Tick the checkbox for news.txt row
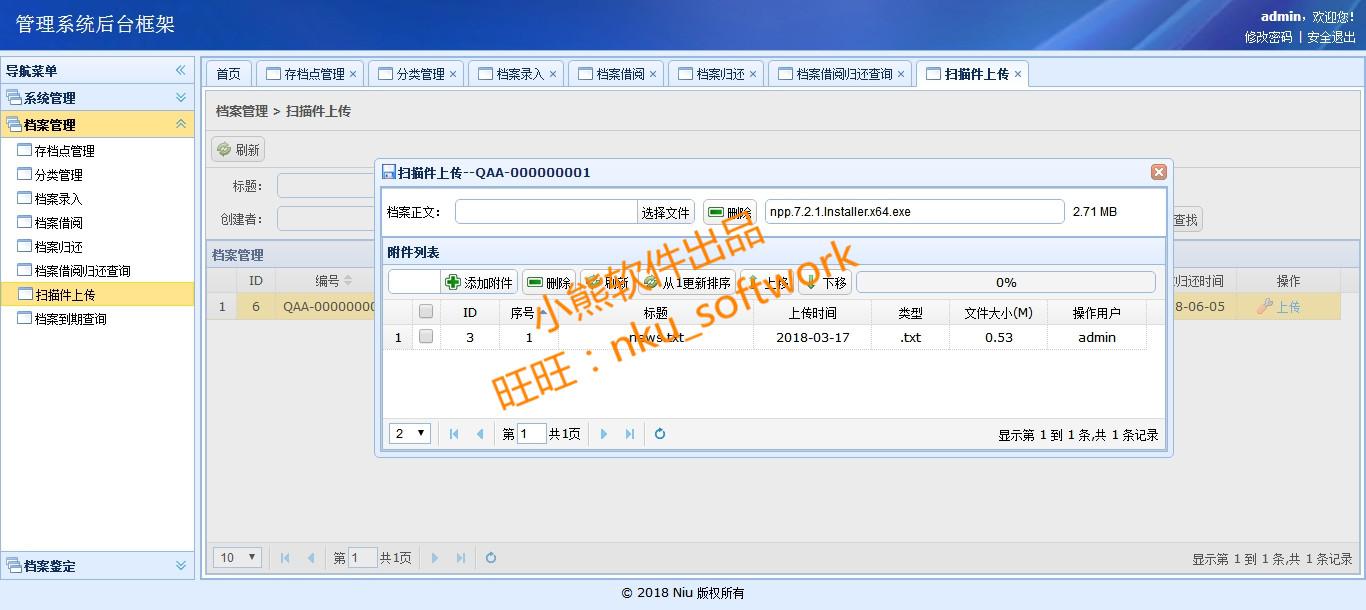 pyautogui.click(x=426, y=337)
